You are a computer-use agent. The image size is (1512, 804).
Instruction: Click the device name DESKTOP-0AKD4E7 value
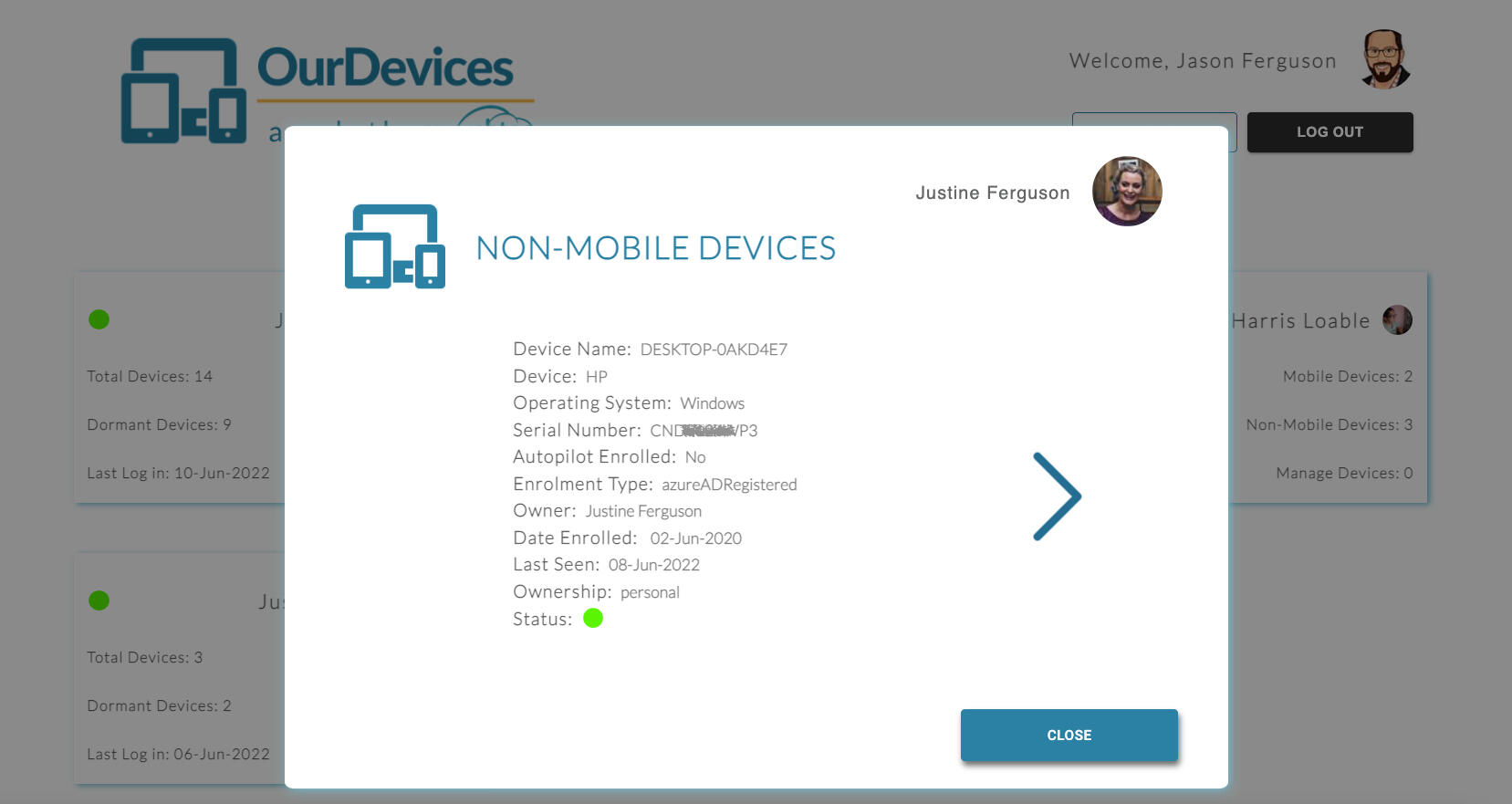714,350
